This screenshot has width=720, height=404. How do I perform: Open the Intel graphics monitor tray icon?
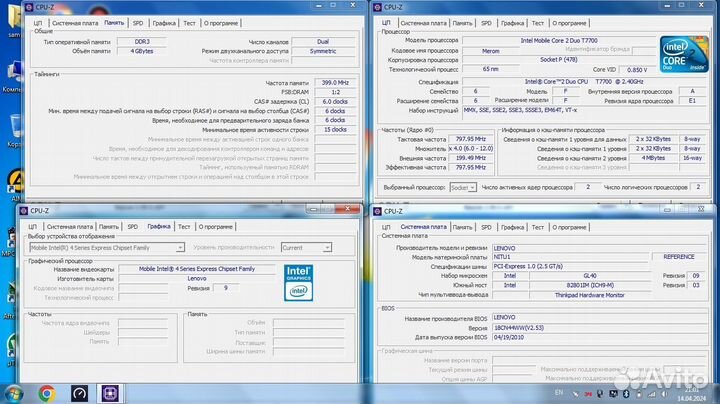click(613, 394)
